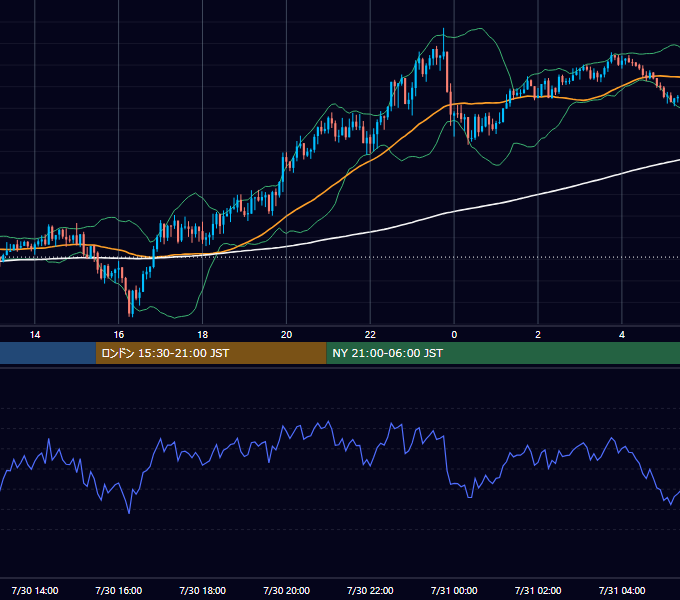Click the 2 hour label on price chart axis
Viewport: 680px width, 600px height.
pyautogui.click(x=538, y=335)
